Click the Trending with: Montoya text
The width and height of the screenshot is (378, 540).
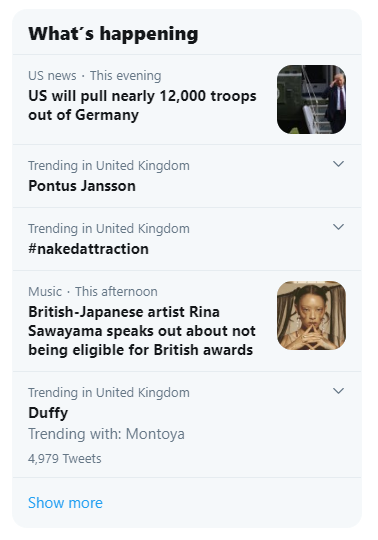click(x=106, y=434)
